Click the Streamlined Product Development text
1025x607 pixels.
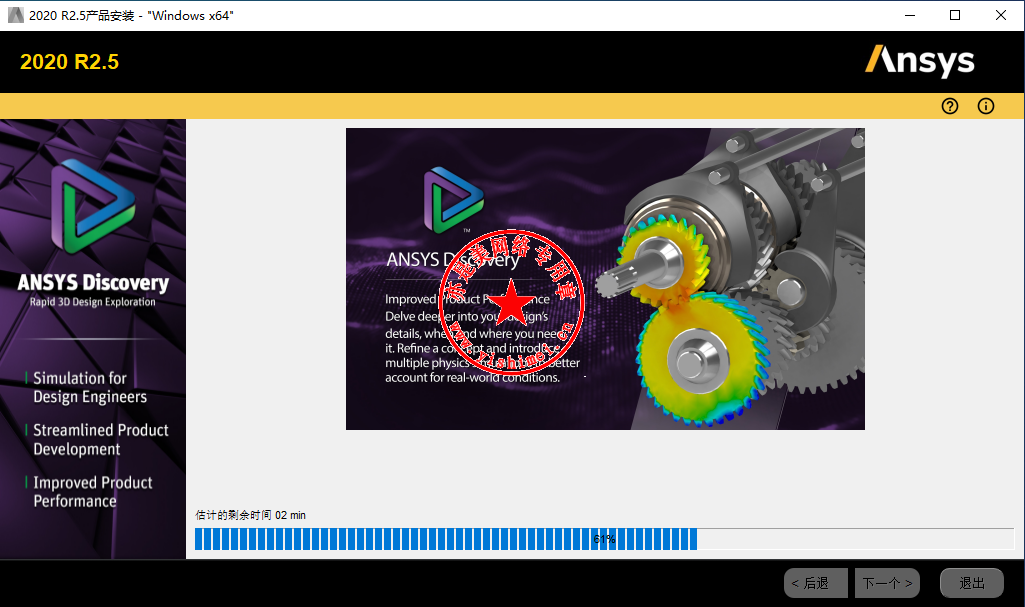tap(101, 440)
